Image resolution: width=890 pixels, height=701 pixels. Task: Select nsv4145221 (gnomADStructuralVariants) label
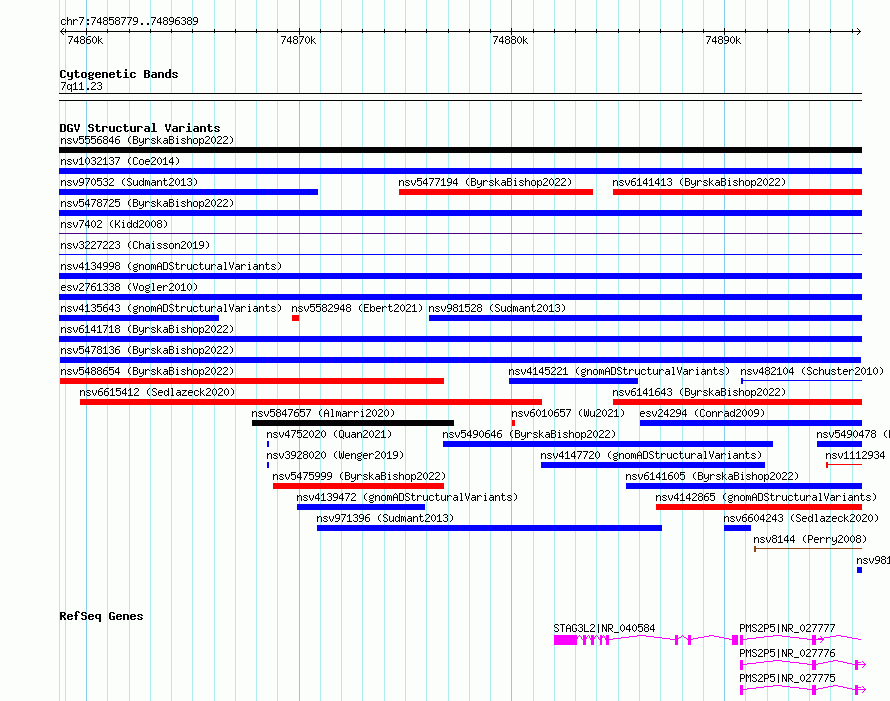(x=619, y=371)
